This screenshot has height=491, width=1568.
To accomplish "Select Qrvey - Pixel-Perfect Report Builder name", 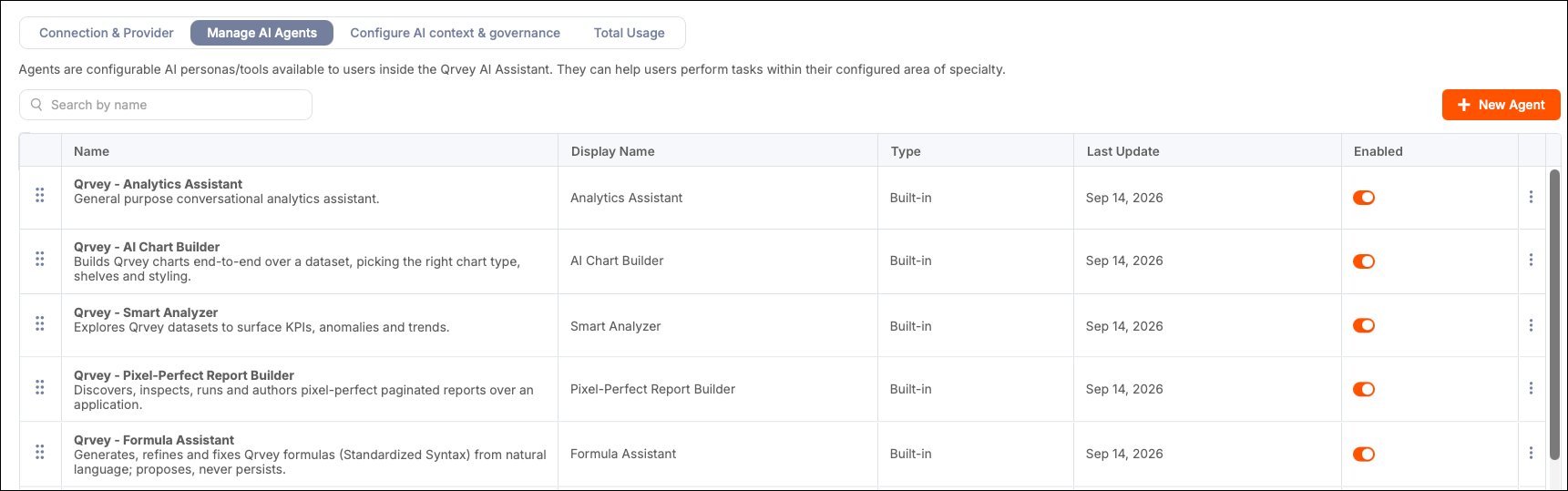I will point(184,375).
